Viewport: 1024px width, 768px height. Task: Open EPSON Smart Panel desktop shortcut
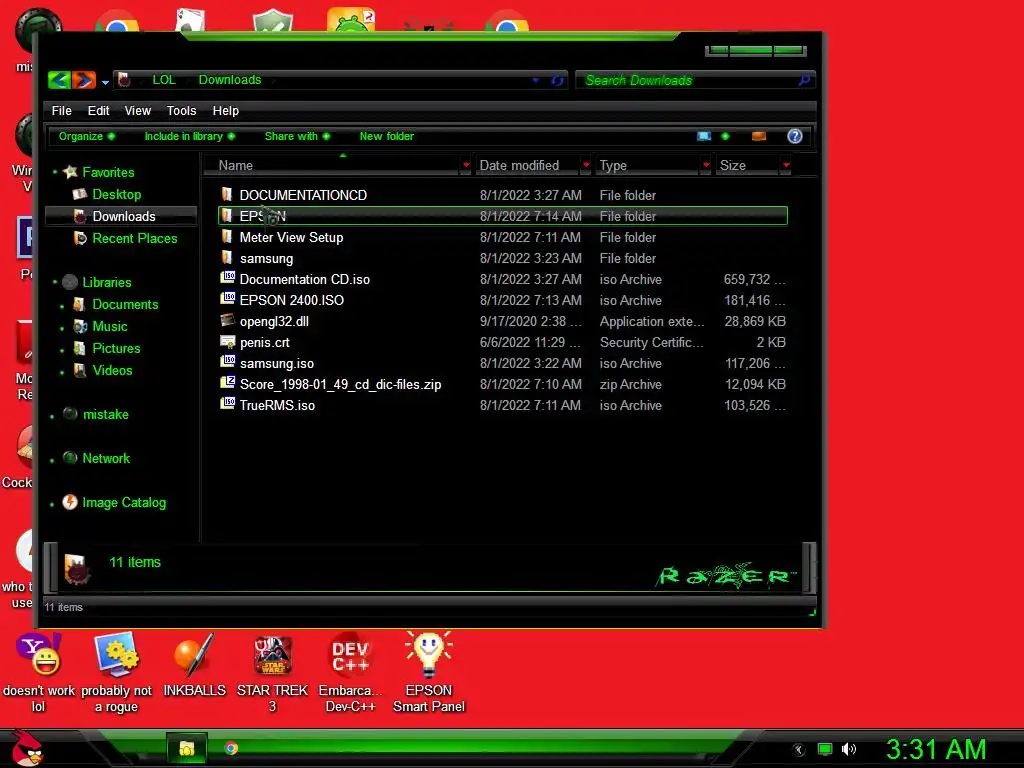(428, 673)
